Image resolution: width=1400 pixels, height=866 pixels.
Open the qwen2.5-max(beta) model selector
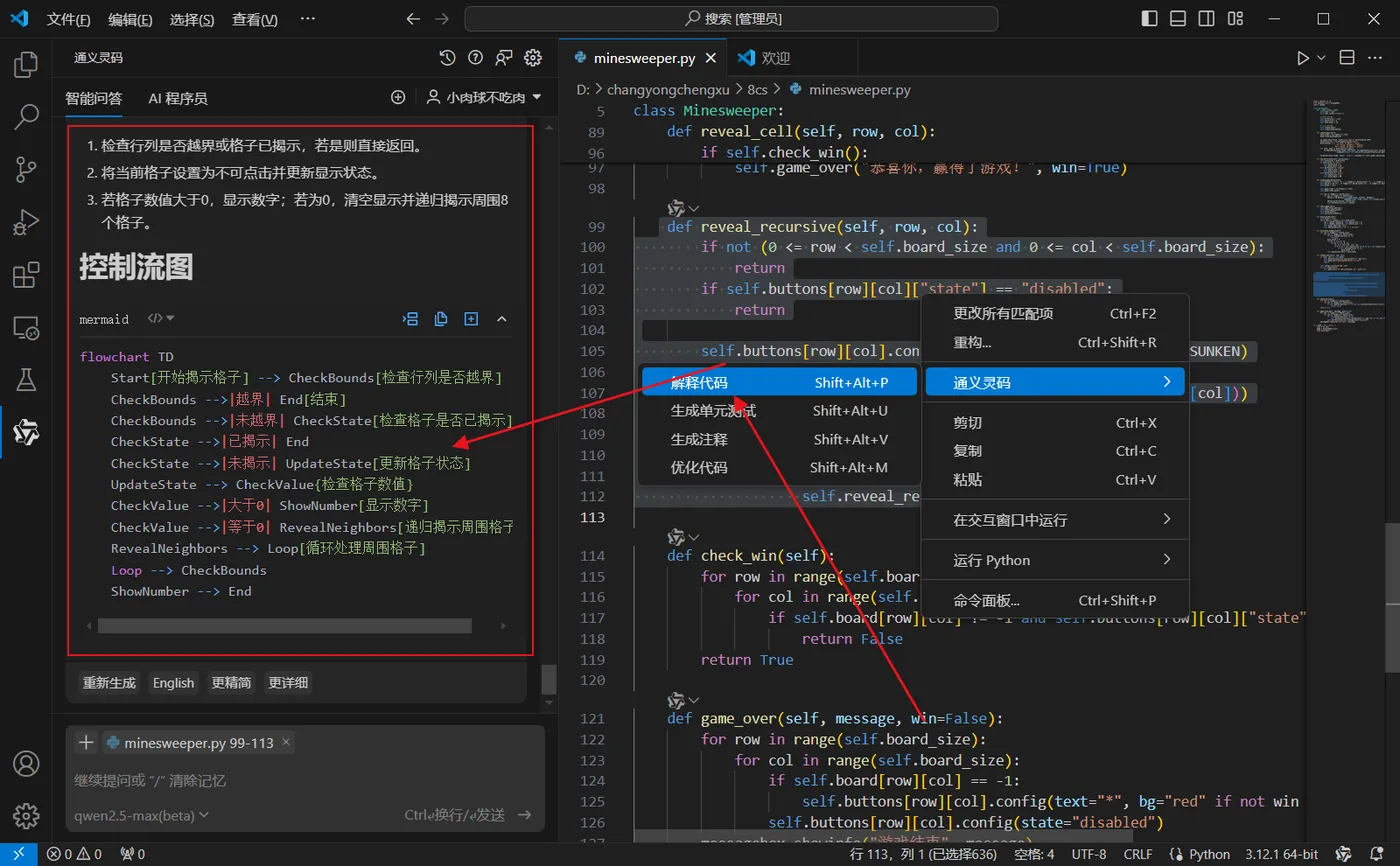click(141, 815)
